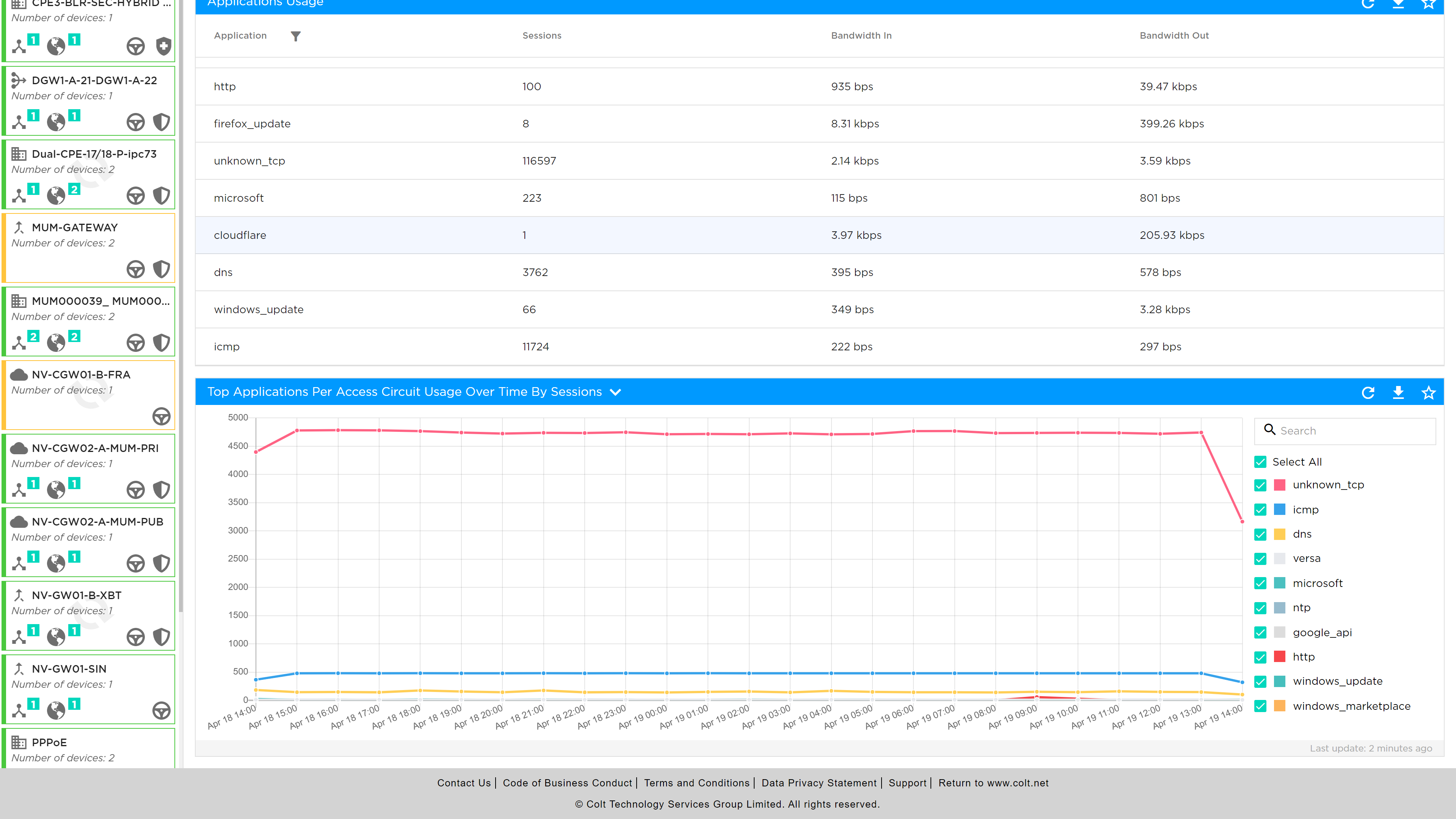Open shield icon for DGW1-A-21-DGW1-A-22
This screenshot has height=819, width=1456.
click(x=162, y=122)
